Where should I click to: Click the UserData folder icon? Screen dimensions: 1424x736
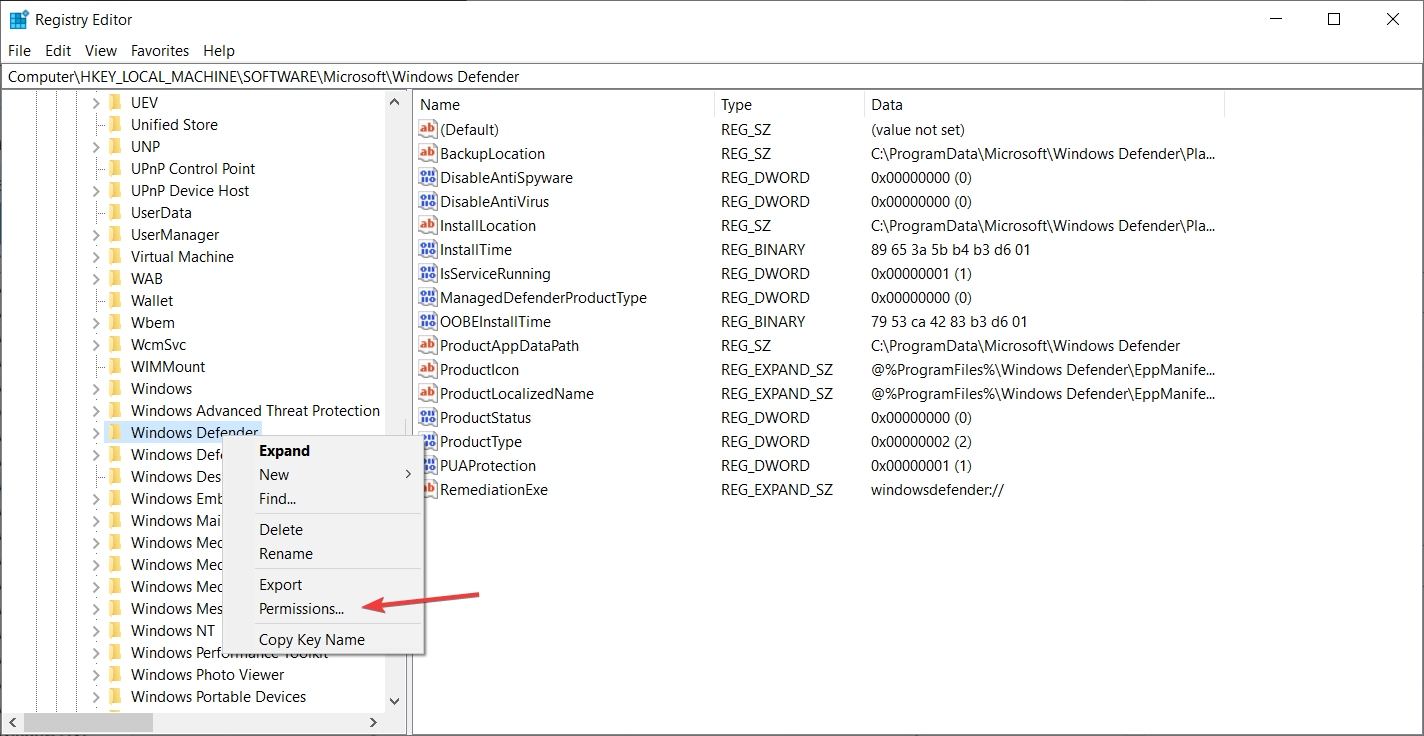point(115,212)
